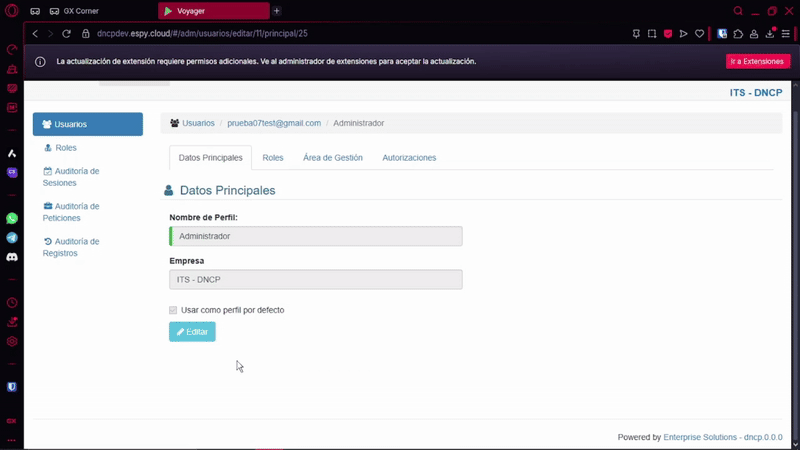Open WhatsApp from the Opera sidebar
The height and width of the screenshot is (450, 800).
[12, 218]
